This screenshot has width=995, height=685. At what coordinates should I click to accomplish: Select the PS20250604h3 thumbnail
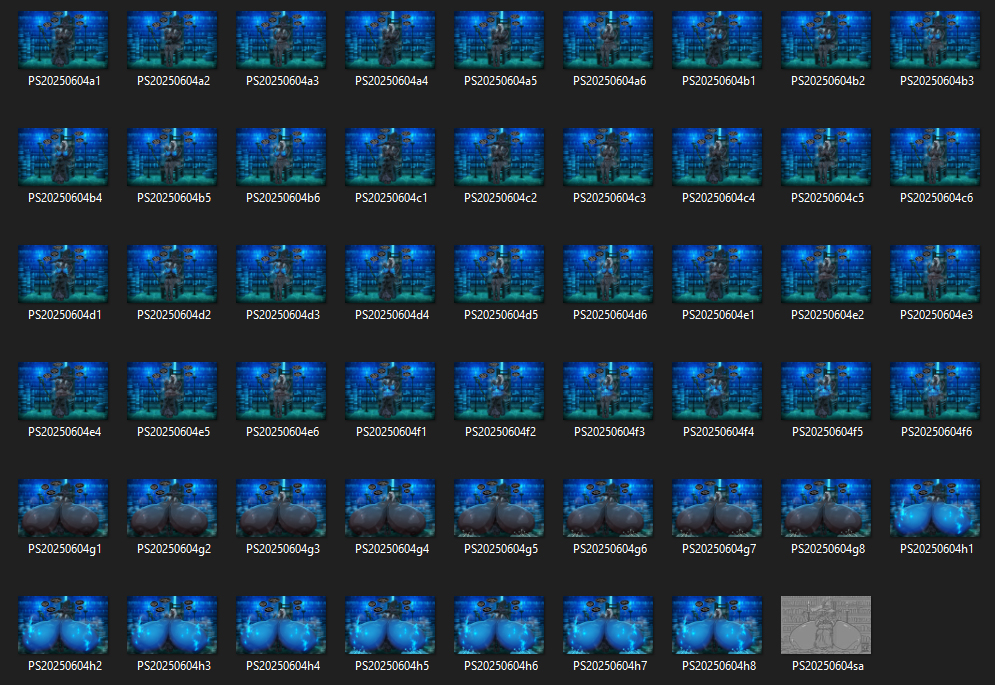coord(172,625)
